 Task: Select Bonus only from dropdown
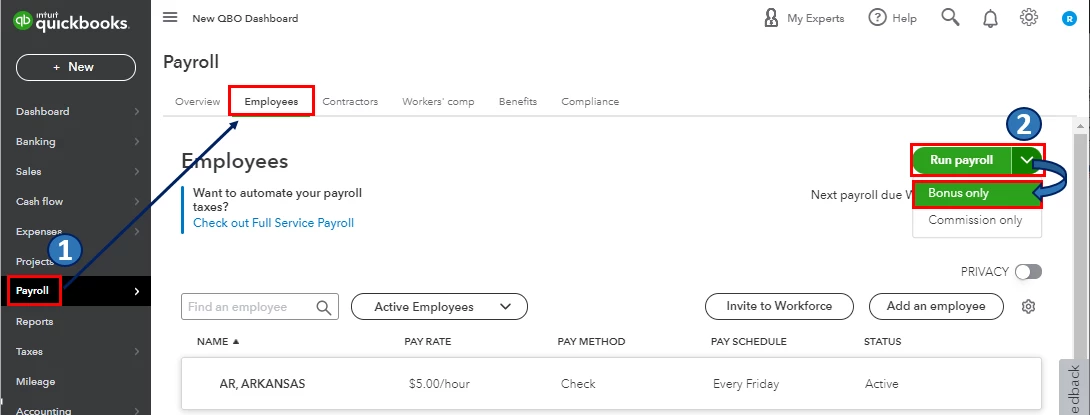[x=977, y=193]
